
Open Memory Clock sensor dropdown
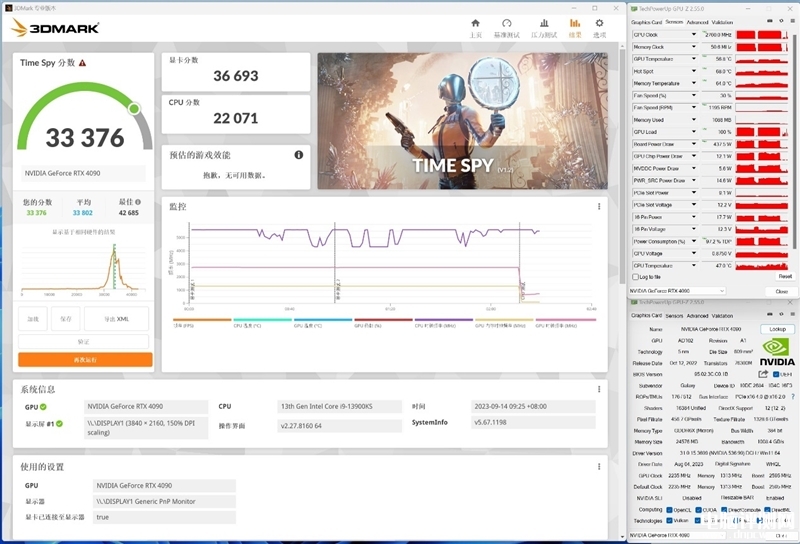[x=694, y=47]
